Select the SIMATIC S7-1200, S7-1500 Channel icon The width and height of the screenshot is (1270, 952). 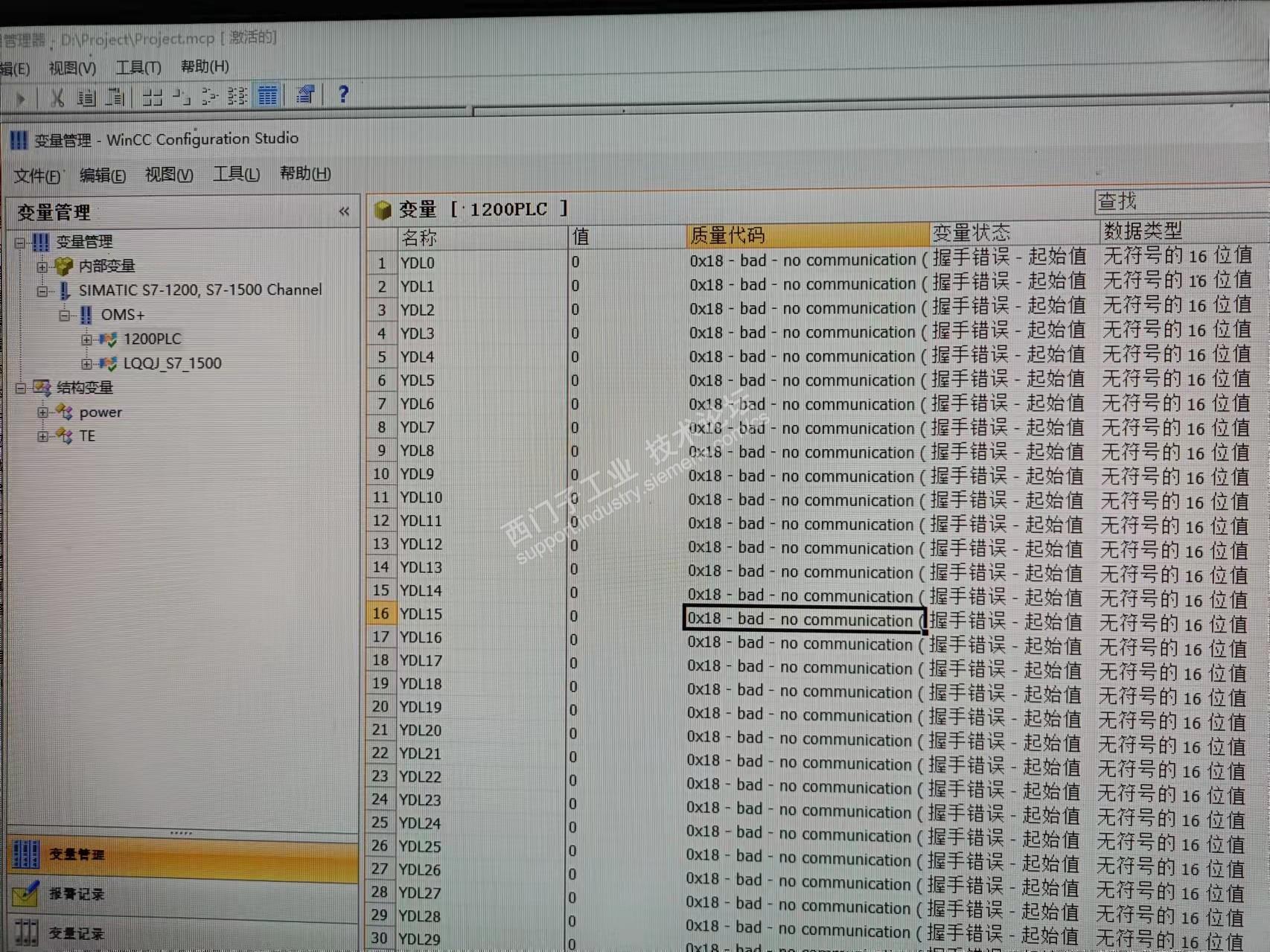[65, 290]
